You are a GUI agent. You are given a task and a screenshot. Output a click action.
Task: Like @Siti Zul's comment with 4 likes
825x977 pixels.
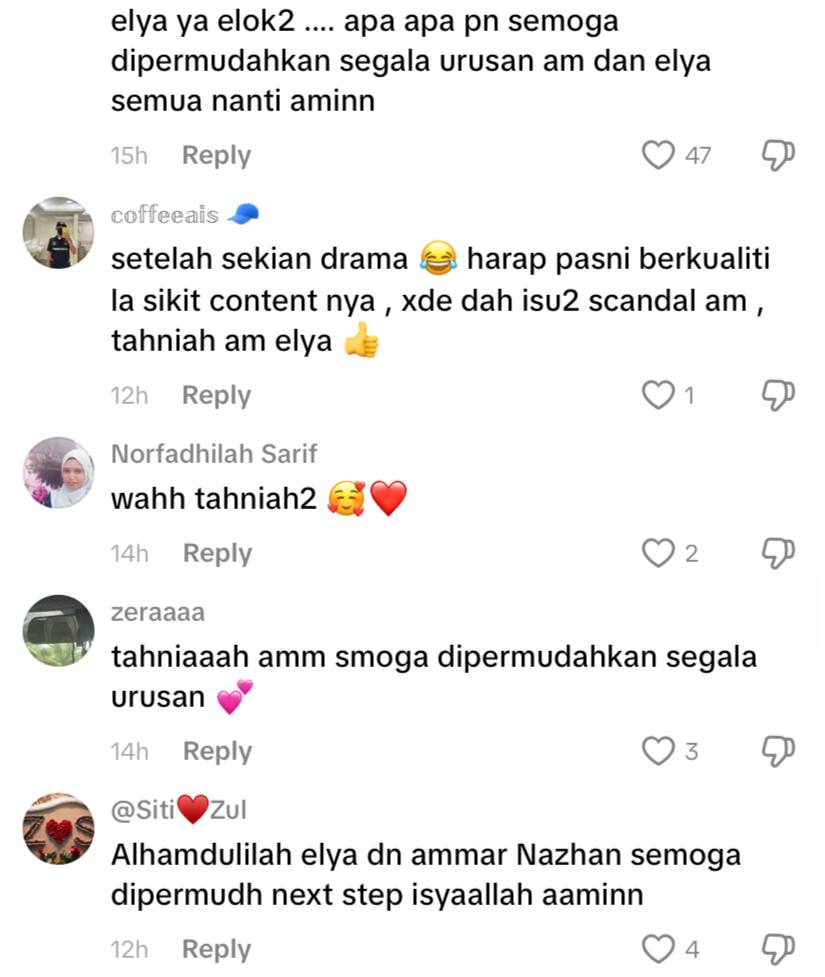[x=659, y=949]
